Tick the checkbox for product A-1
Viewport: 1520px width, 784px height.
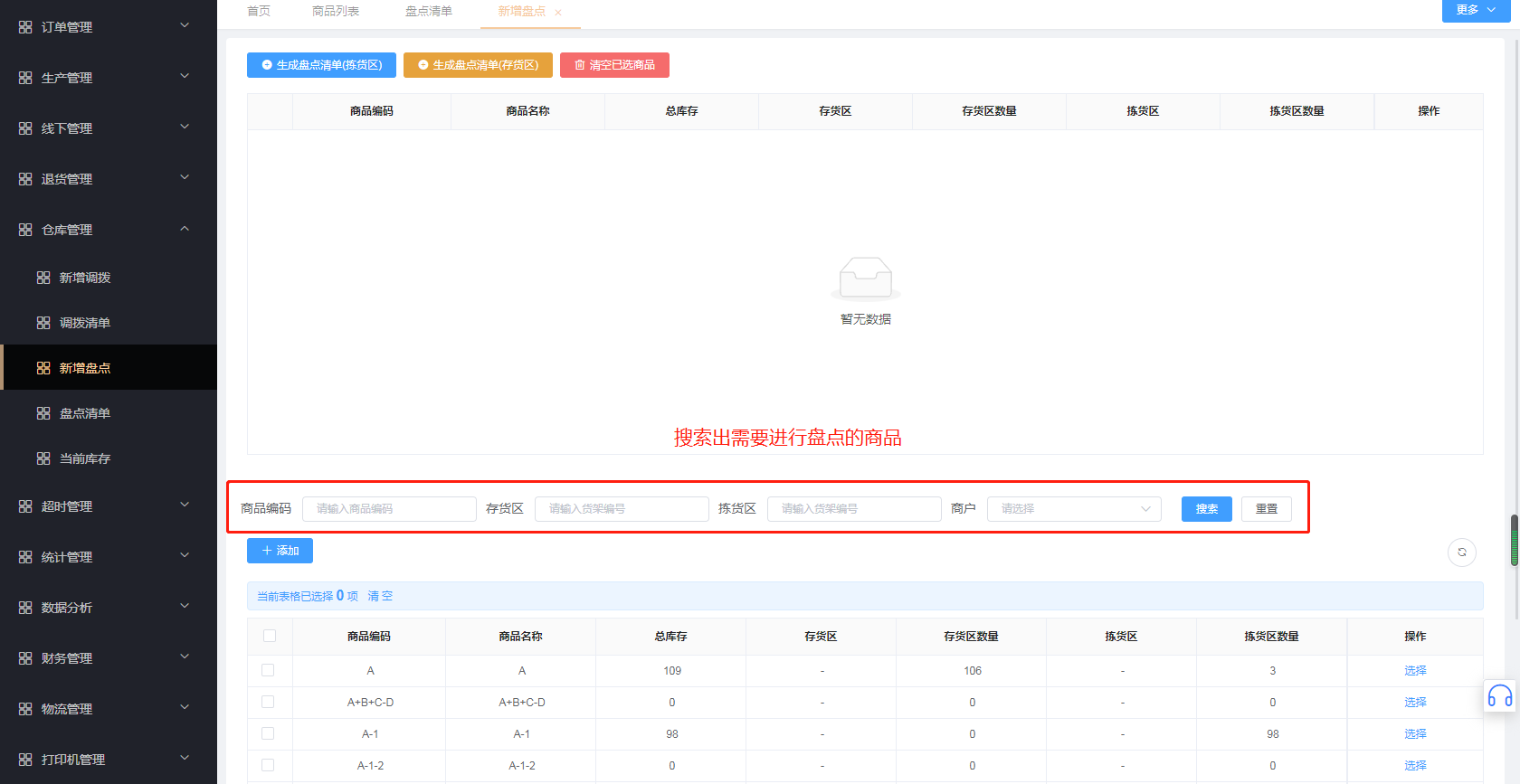click(268, 733)
